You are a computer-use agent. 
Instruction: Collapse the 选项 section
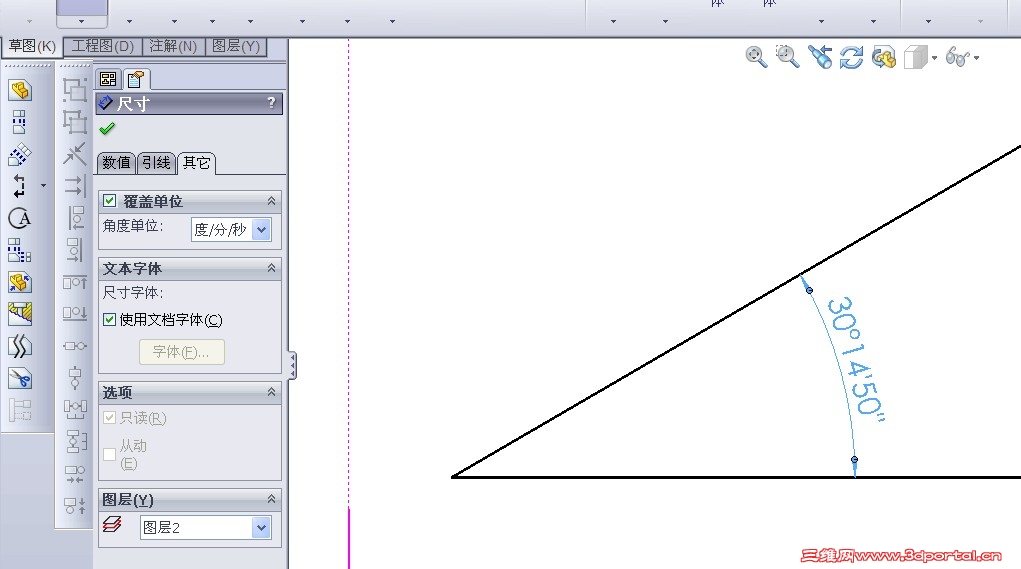pos(272,392)
